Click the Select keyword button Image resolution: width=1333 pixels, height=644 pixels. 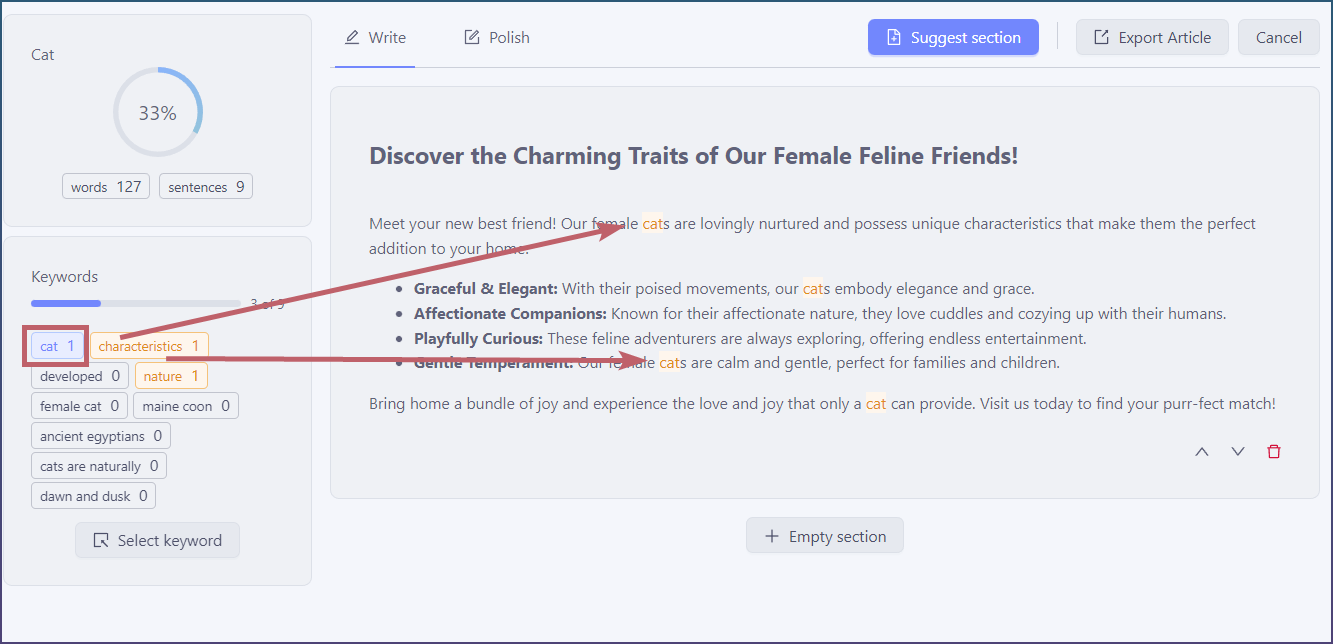[157, 540]
